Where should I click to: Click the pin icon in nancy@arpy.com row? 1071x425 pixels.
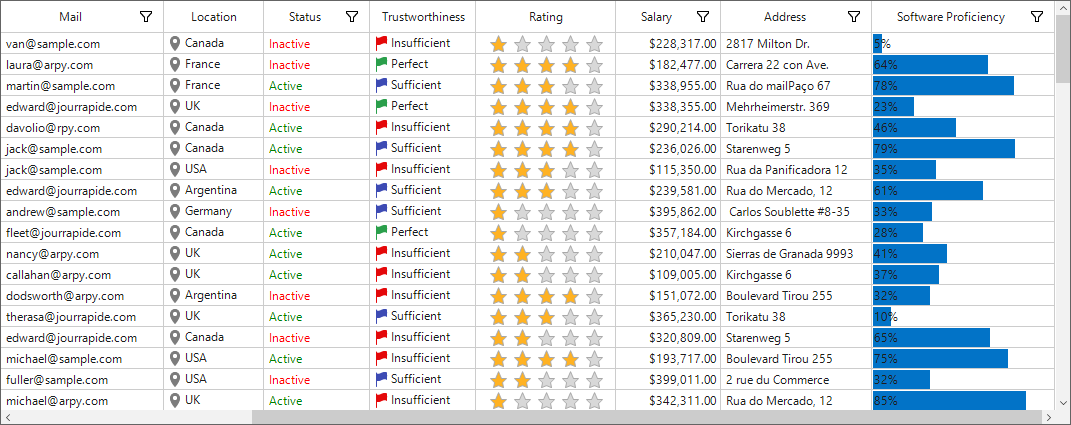tap(176, 253)
